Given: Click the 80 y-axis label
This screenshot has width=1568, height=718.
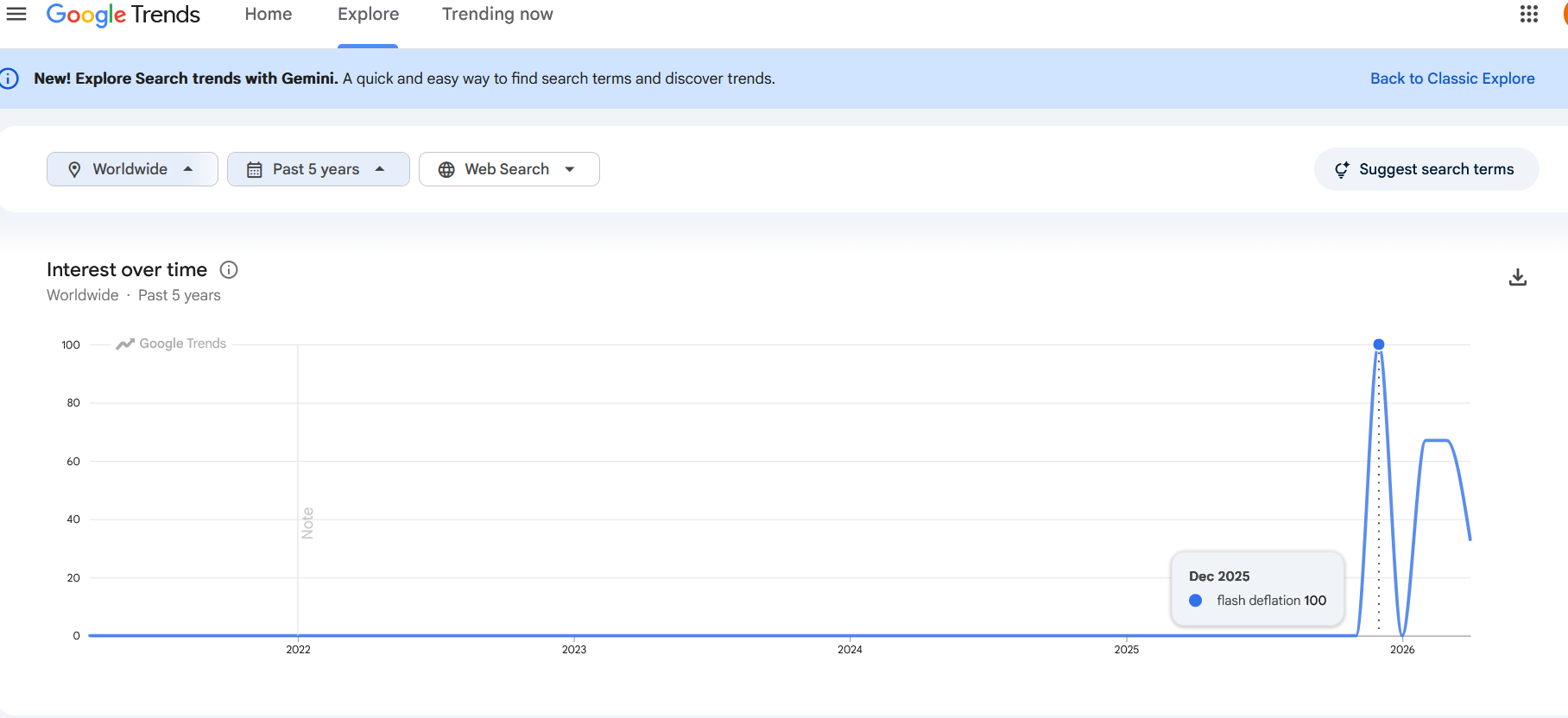Looking at the screenshot, I should pos(73,403).
